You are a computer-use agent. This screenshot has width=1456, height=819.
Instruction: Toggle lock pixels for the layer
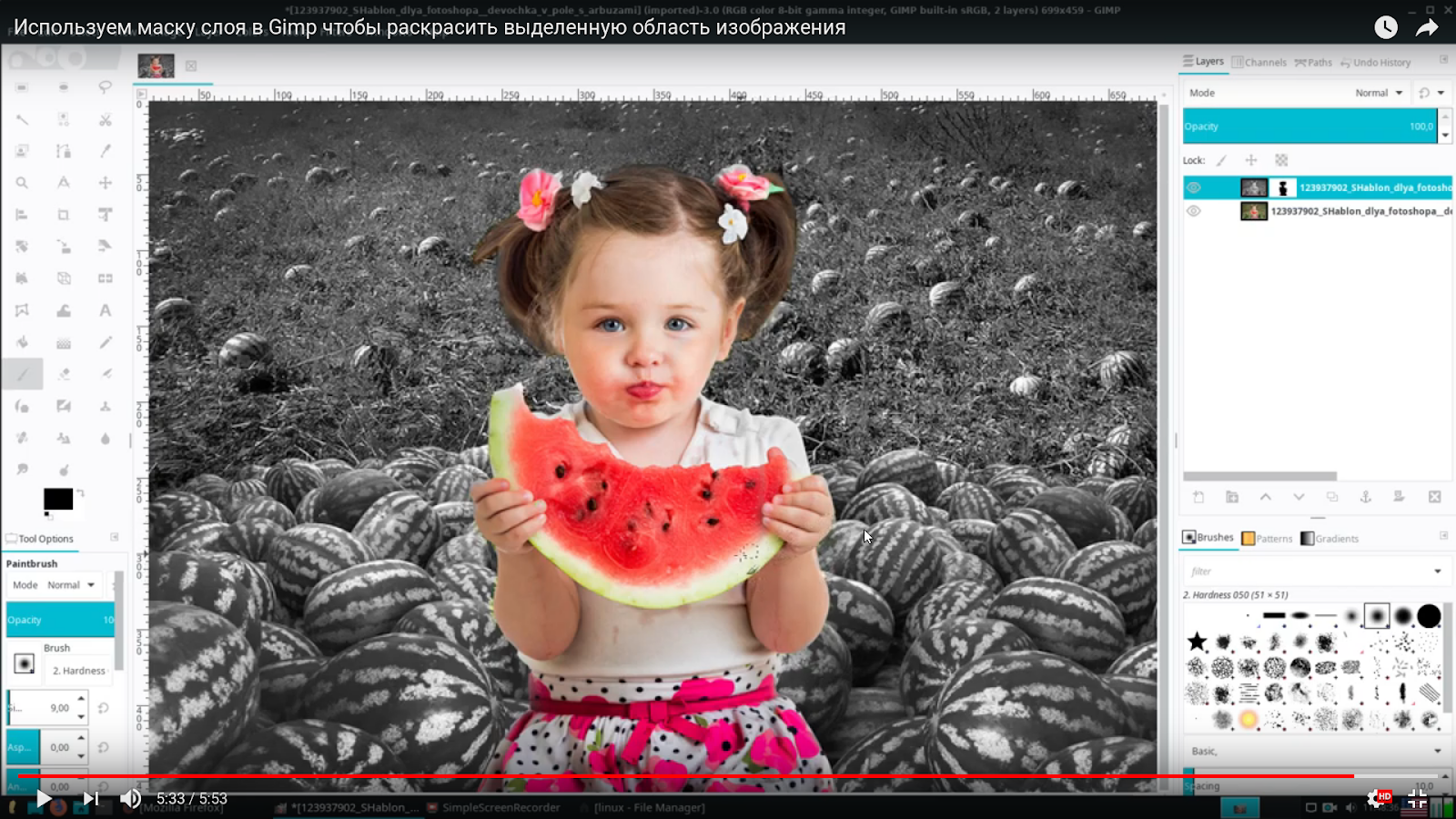click(1221, 160)
